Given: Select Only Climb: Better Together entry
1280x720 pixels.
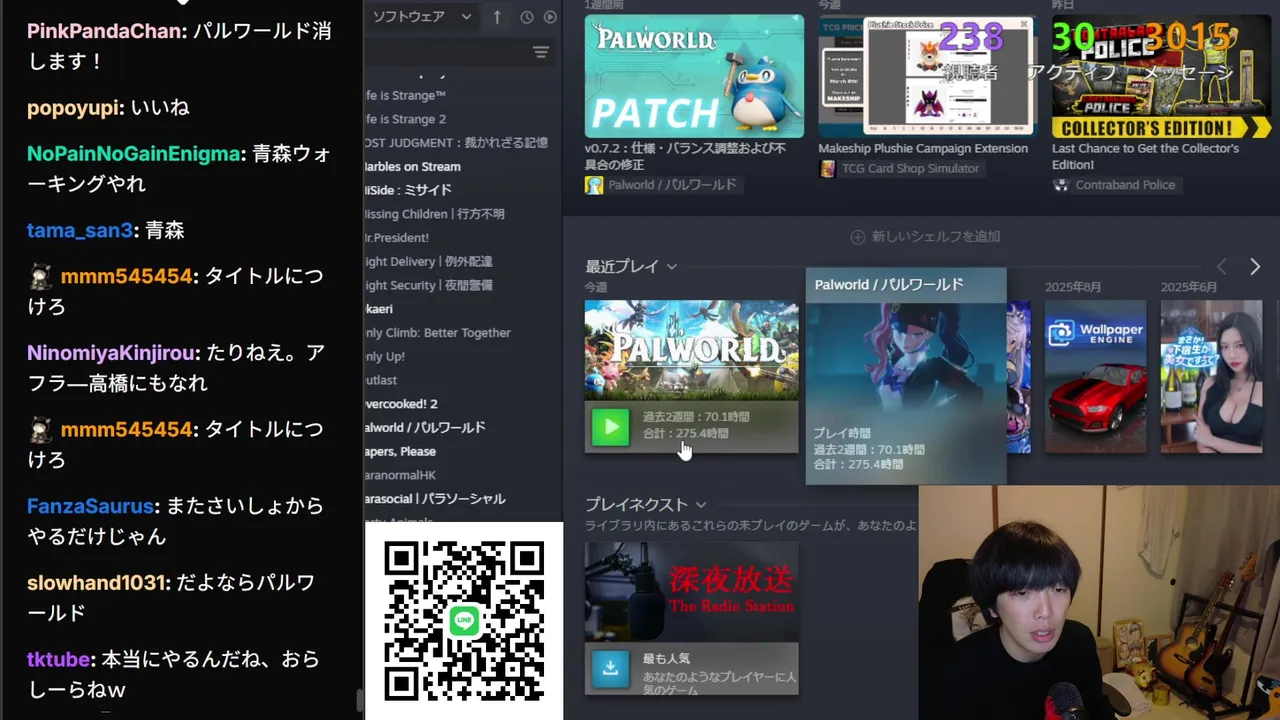Looking at the screenshot, I should pyautogui.click(x=437, y=333).
